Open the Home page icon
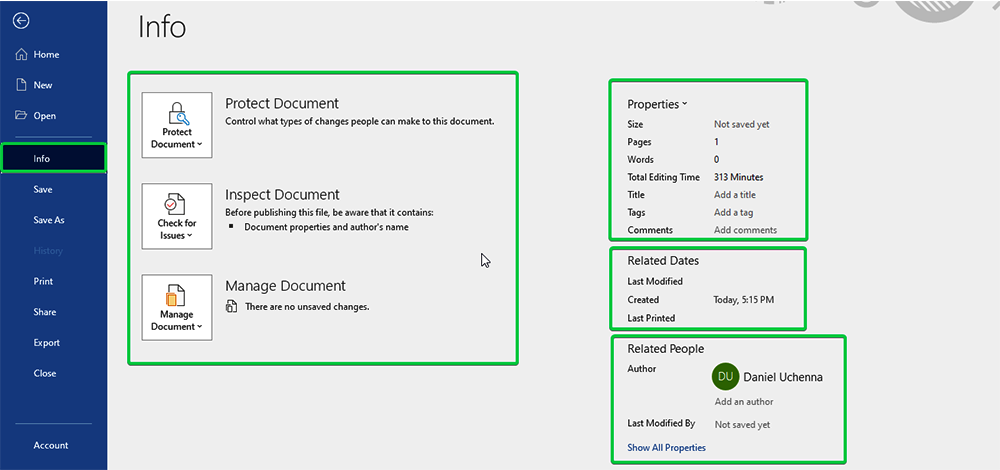This screenshot has width=1000, height=470. [x=20, y=55]
